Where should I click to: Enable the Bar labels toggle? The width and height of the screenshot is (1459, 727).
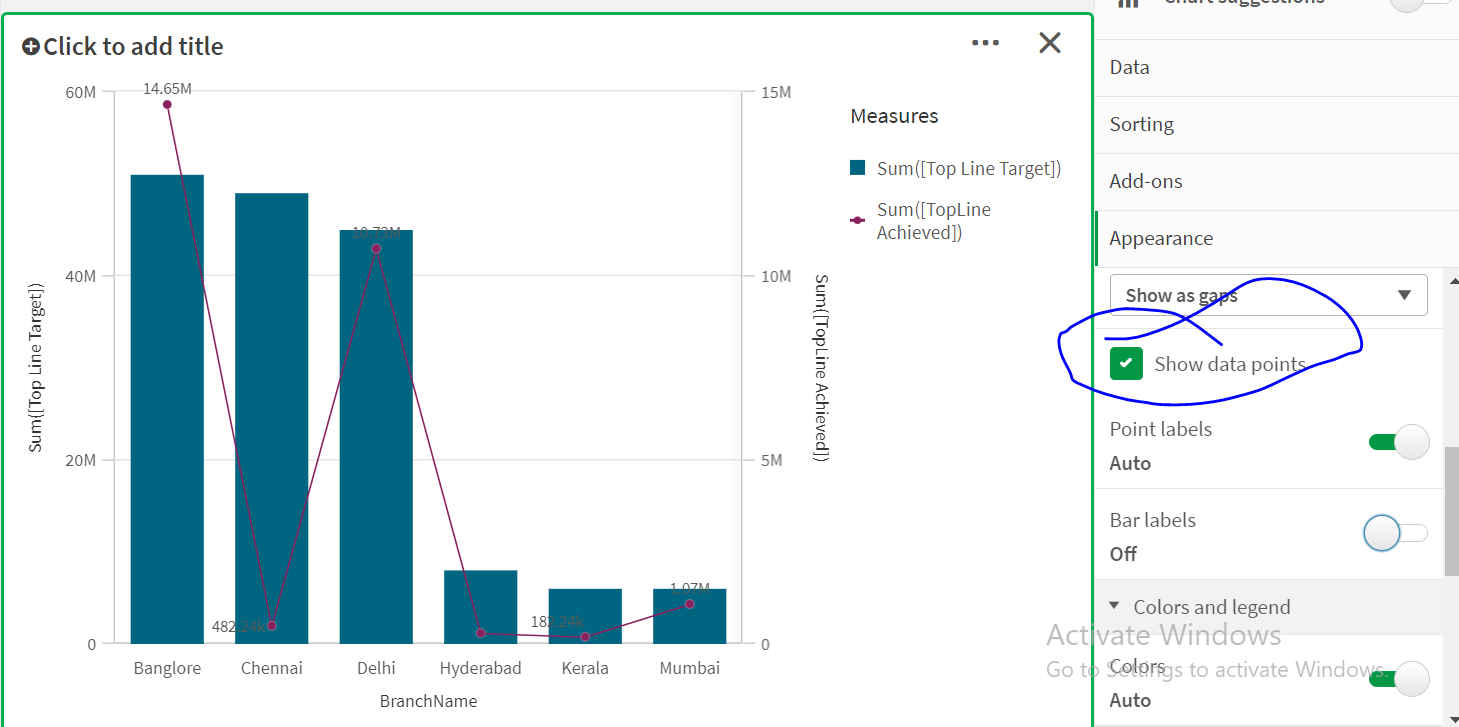pos(1395,533)
